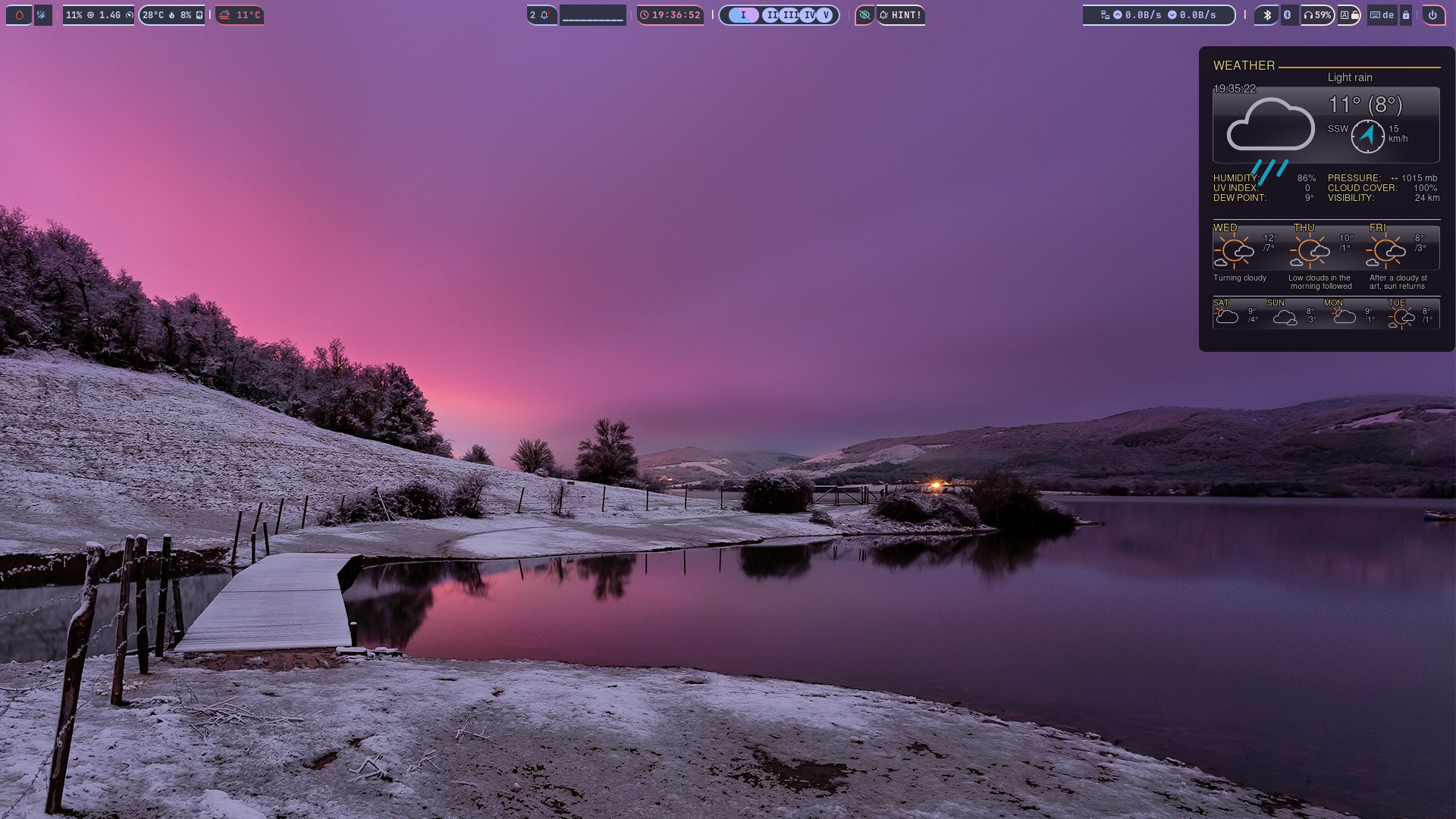
Task: Select workspace IV
Action: point(808,15)
